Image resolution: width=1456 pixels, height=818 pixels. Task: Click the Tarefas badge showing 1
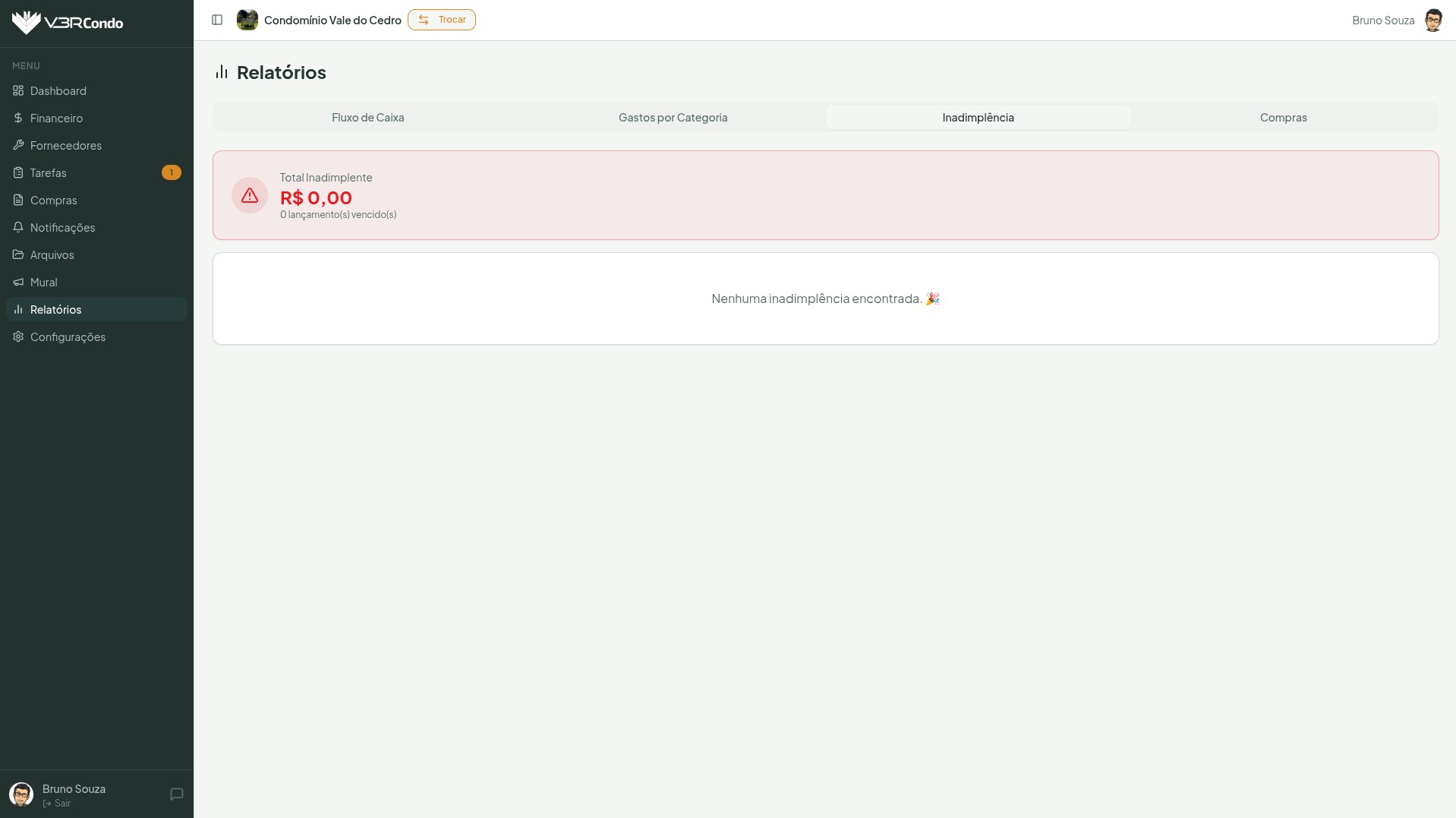172,173
